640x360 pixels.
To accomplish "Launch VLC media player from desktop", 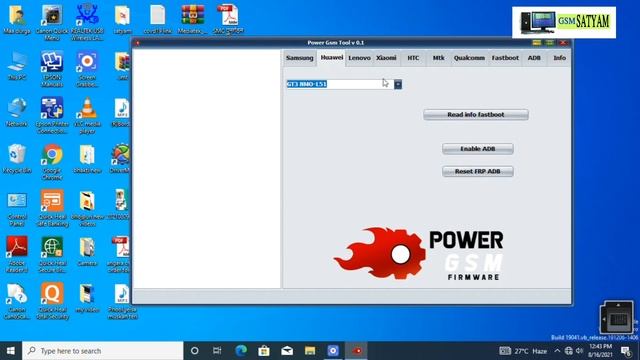I will point(87,116).
